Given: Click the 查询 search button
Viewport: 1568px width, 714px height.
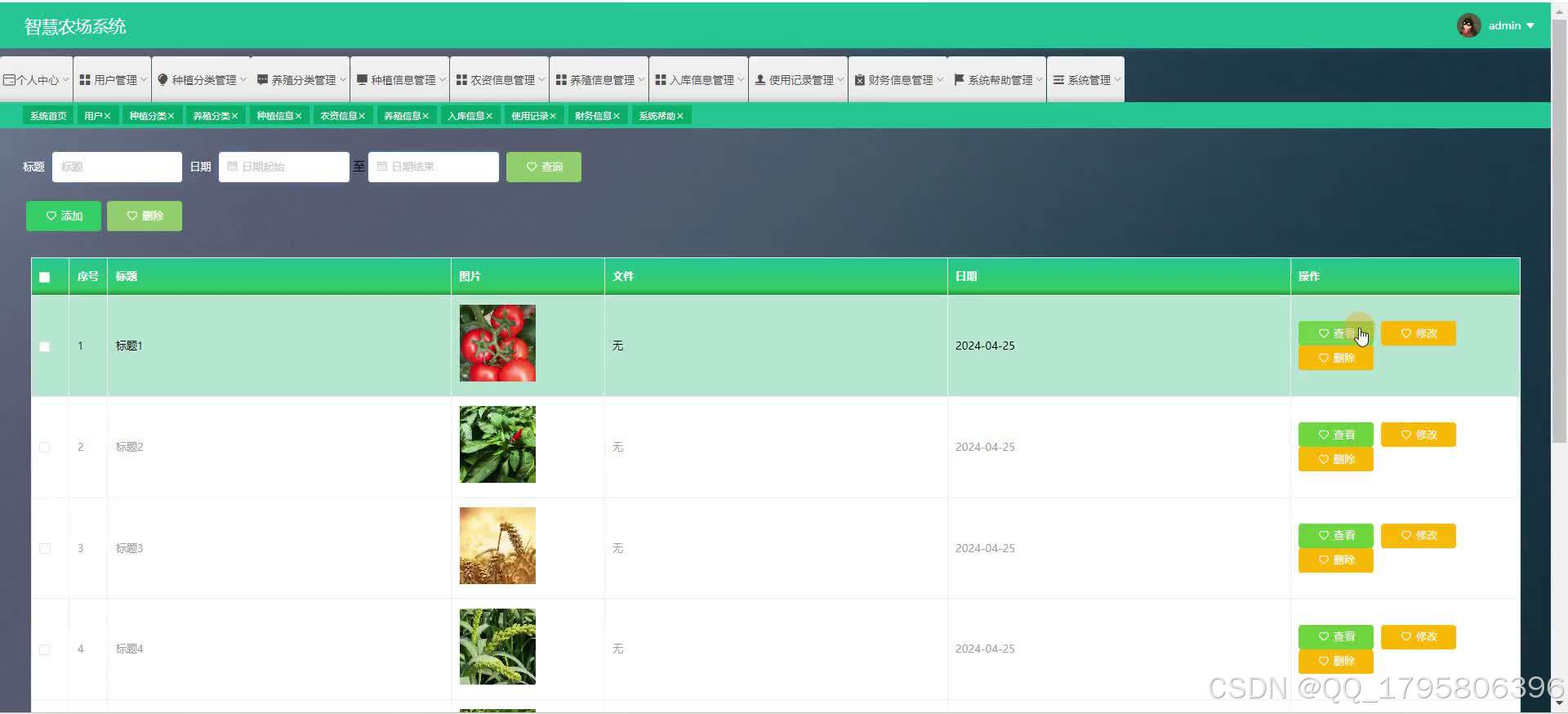Looking at the screenshot, I should point(544,167).
